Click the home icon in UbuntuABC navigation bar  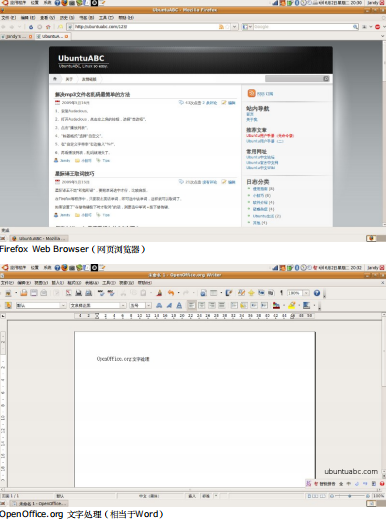[x=55, y=79]
